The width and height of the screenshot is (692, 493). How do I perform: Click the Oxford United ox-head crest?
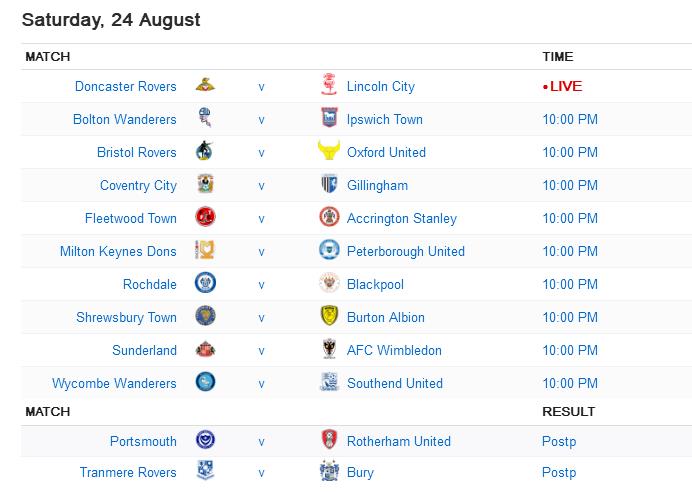coord(328,152)
